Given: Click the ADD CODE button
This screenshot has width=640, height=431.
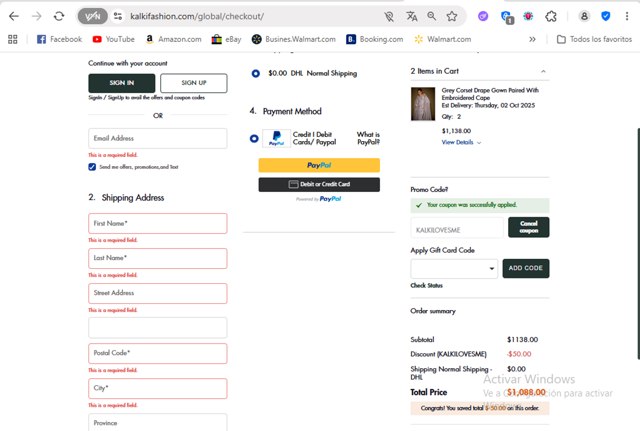Looking at the screenshot, I should click(x=526, y=269).
